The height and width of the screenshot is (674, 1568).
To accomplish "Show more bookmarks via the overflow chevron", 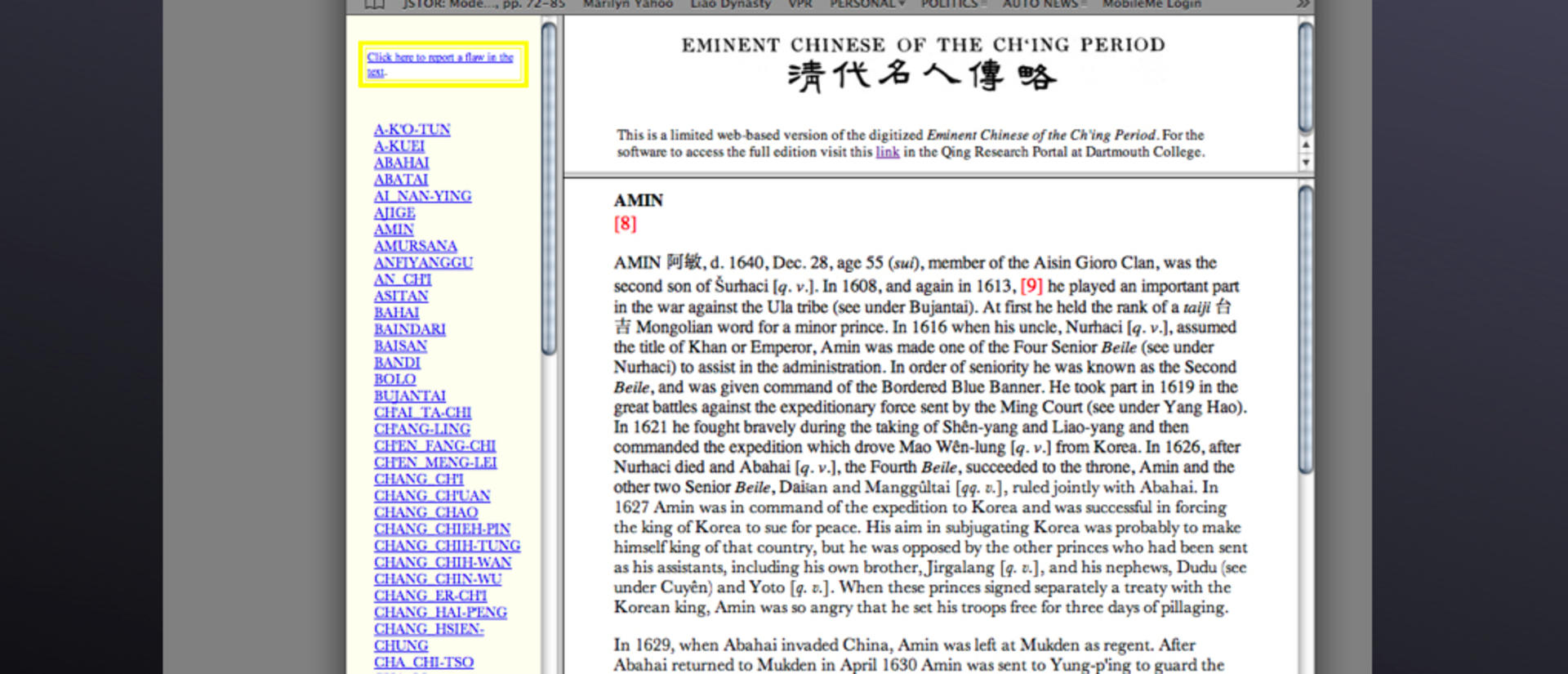I will point(1303,5).
